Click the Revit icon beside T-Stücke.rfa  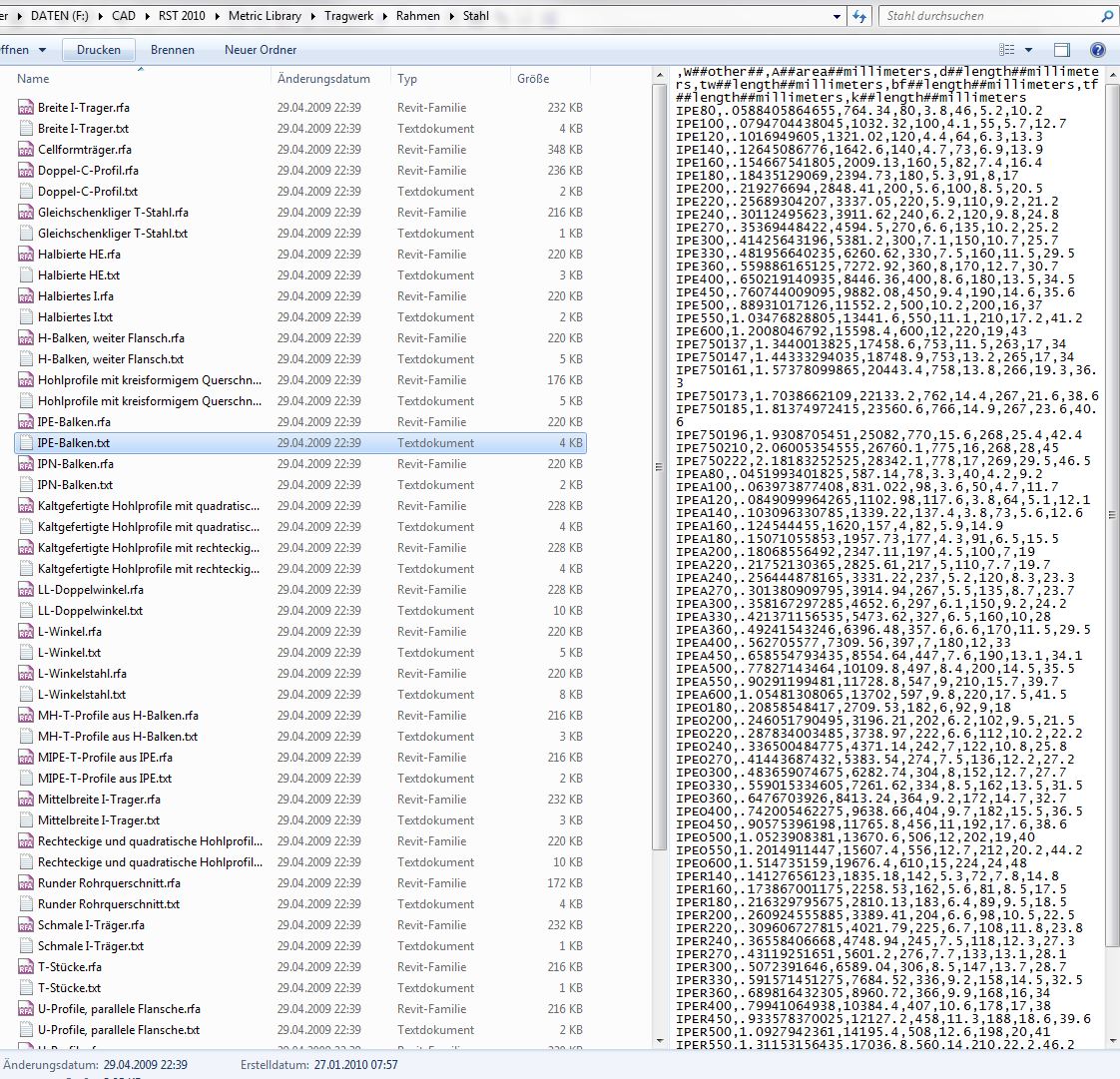[x=26, y=967]
